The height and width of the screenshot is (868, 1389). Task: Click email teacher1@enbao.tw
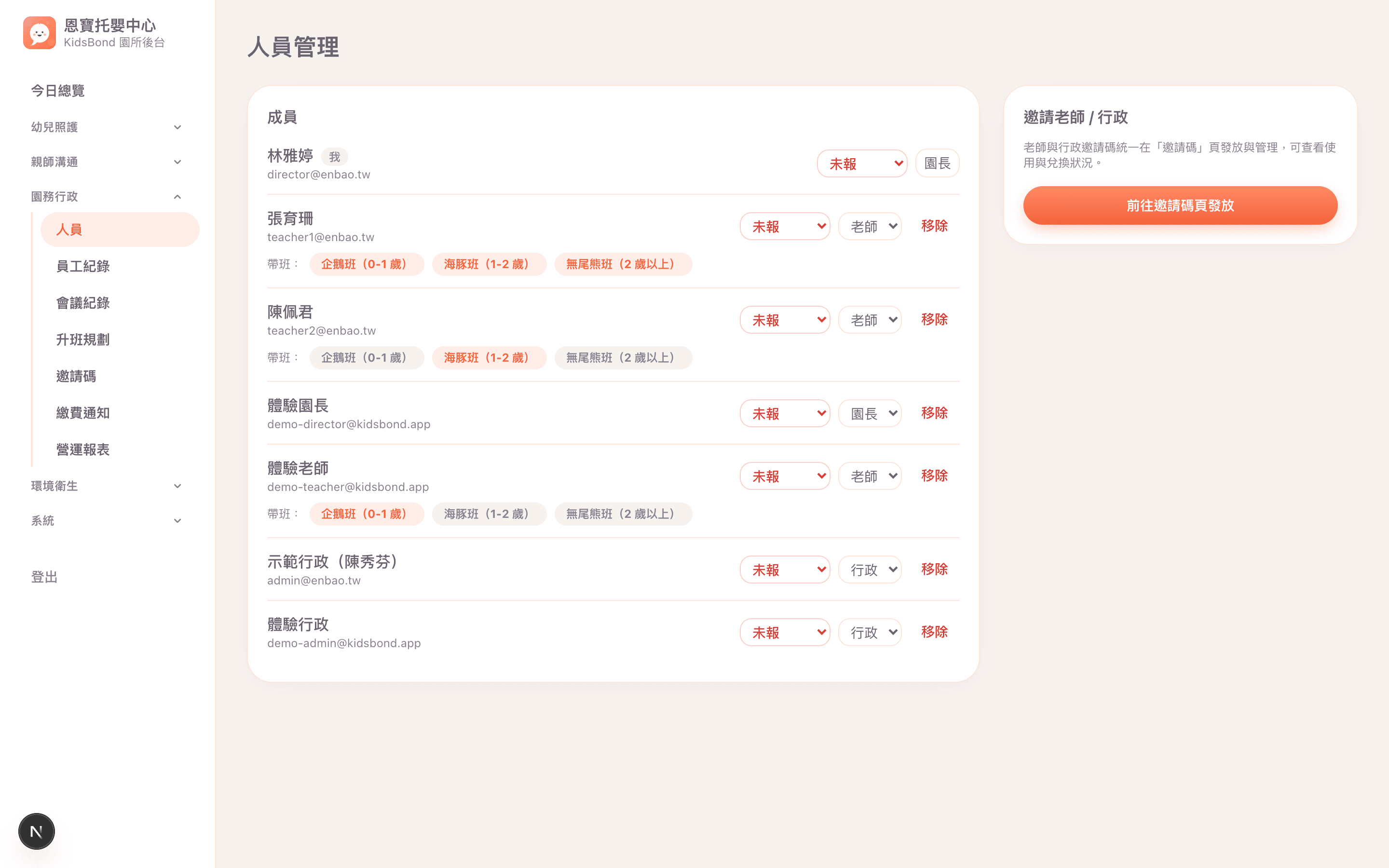[x=321, y=237]
